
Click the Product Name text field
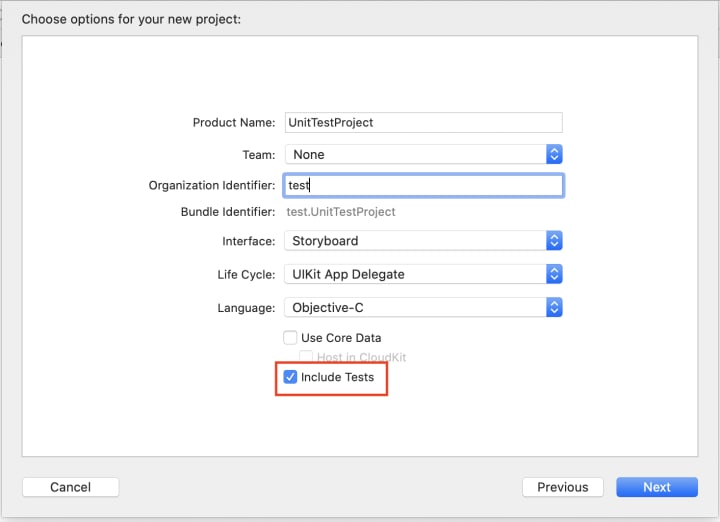pos(423,122)
